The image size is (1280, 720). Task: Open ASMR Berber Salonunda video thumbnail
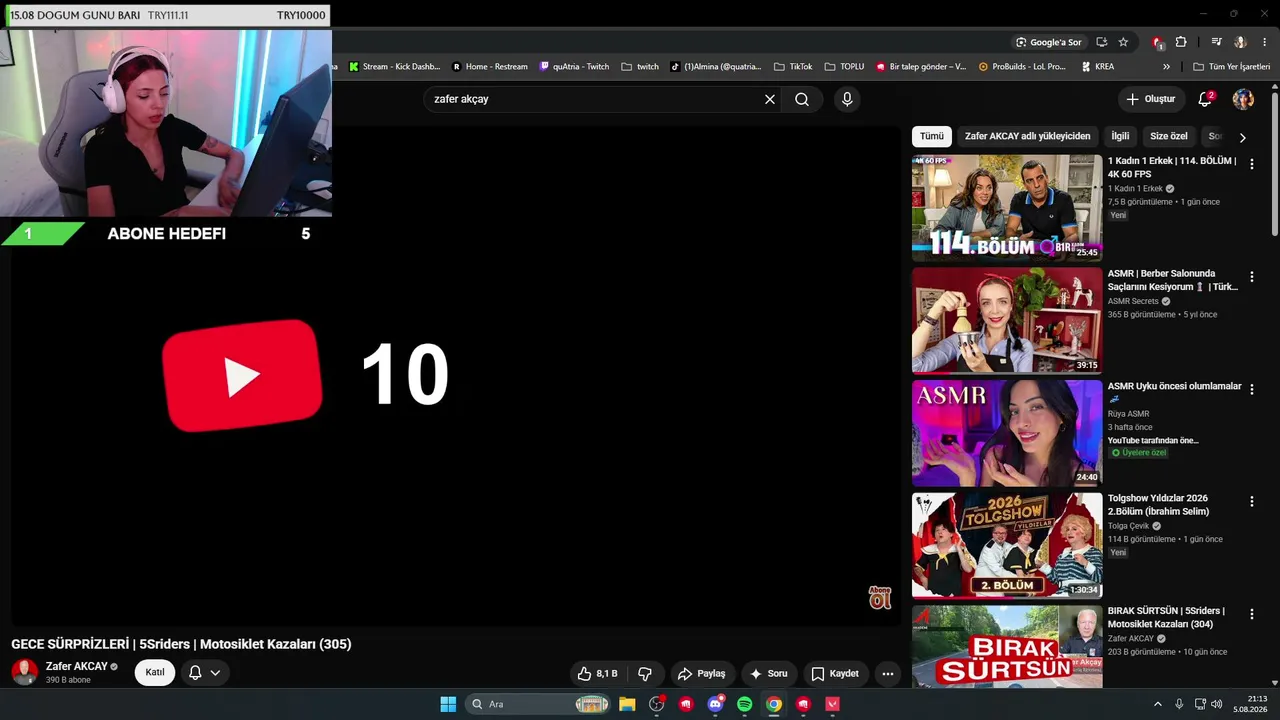1007,321
